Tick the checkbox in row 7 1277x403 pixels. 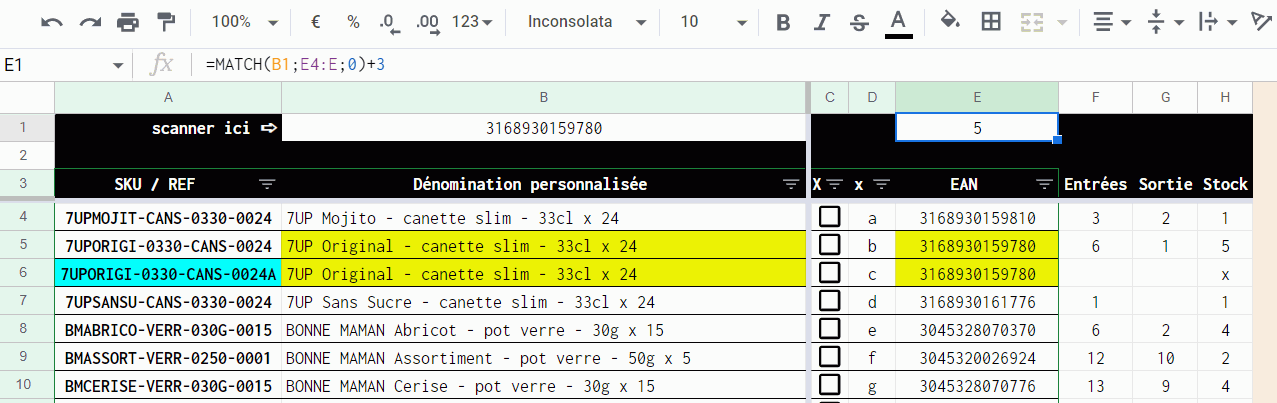tap(829, 301)
